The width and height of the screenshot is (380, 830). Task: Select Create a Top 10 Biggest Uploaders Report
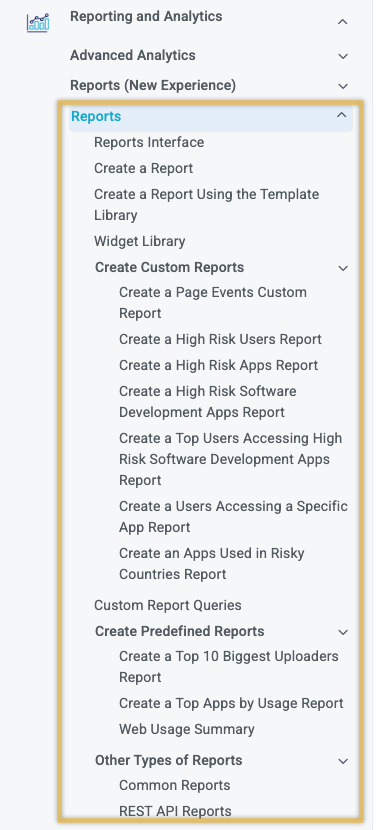229,666
